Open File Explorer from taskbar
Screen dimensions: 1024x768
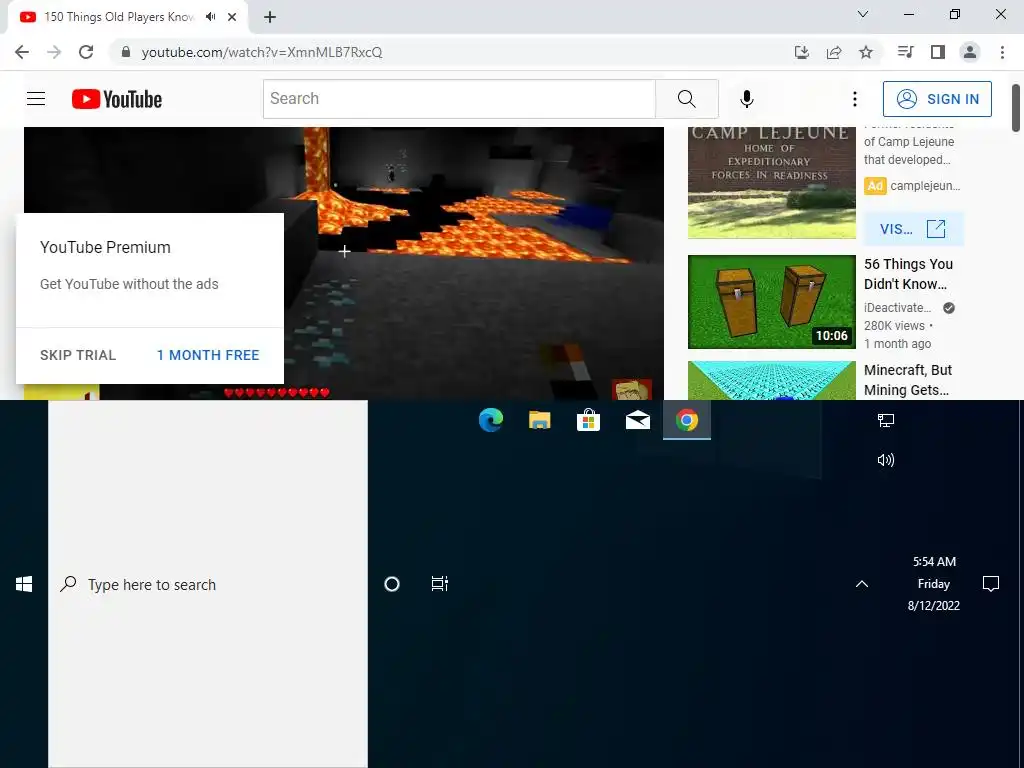pos(539,420)
